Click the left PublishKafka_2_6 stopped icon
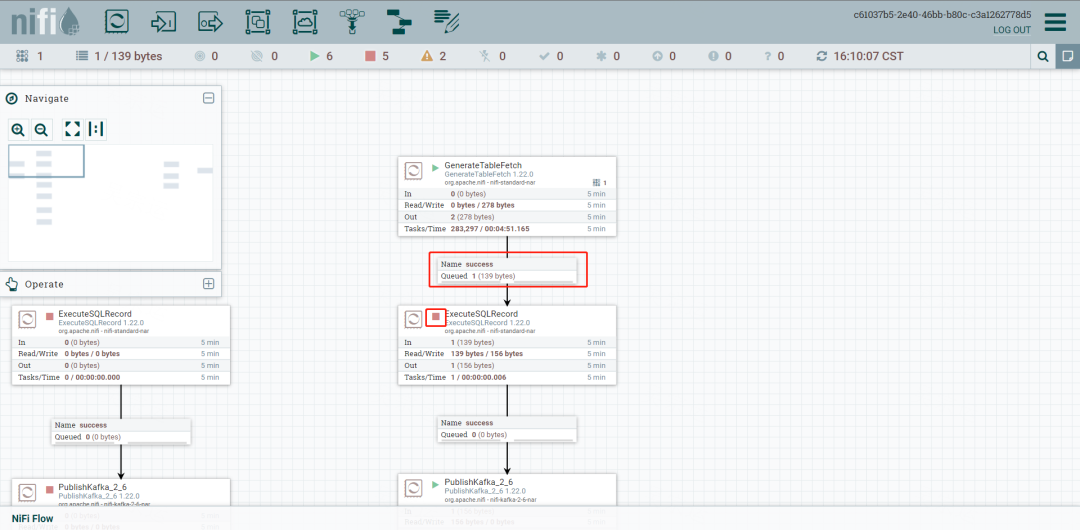This screenshot has height=530, width=1080. point(50,489)
